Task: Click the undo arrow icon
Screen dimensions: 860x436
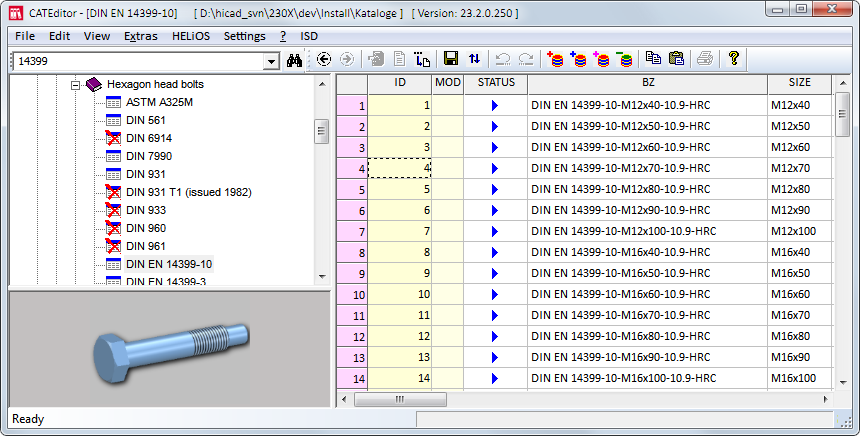Action: pyautogui.click(x=503, y=59)
